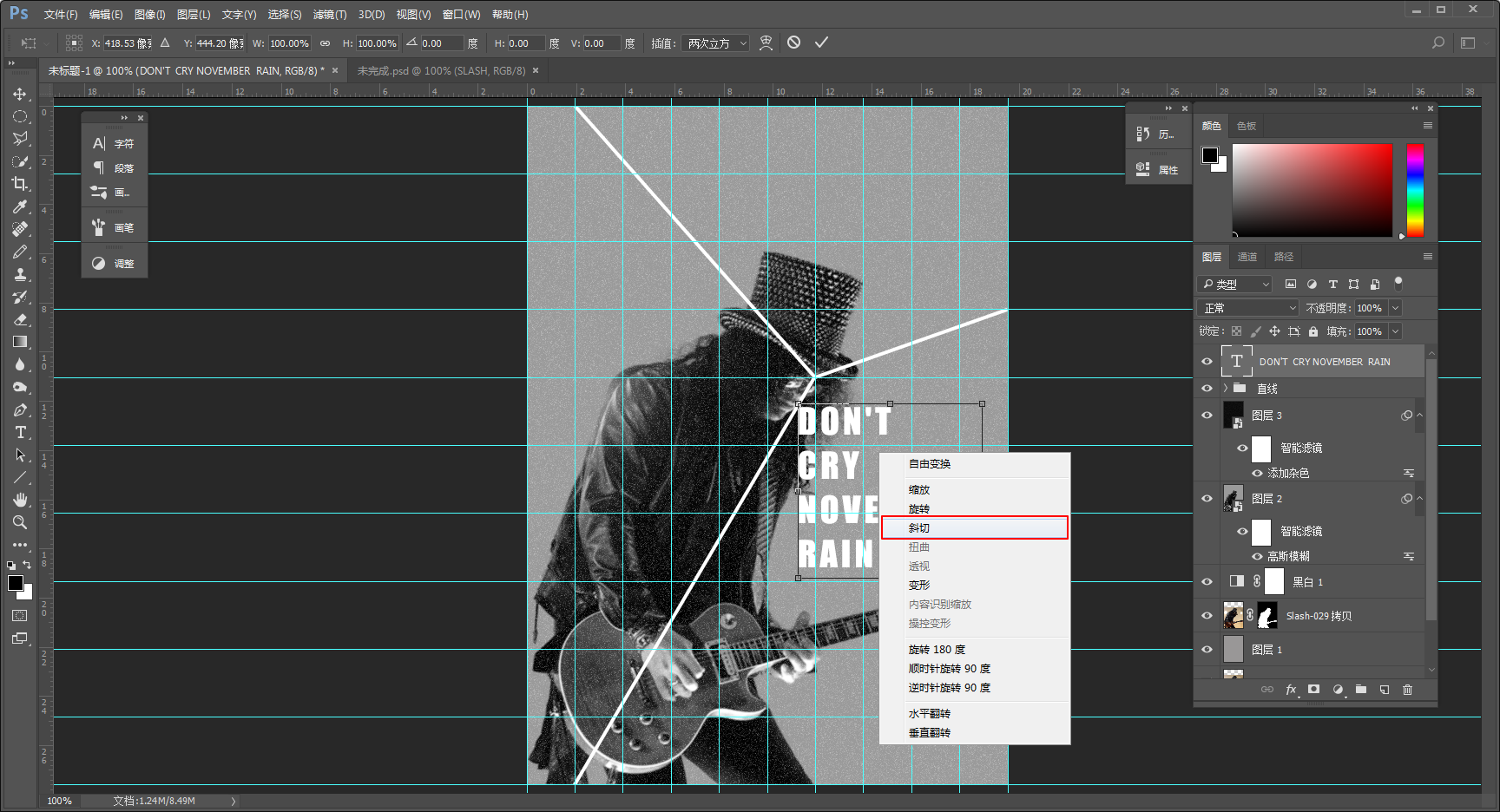1500x812 pixels.
Task: Hide the Slash-029 拷贝 layer
Action: click(1207, 616)
